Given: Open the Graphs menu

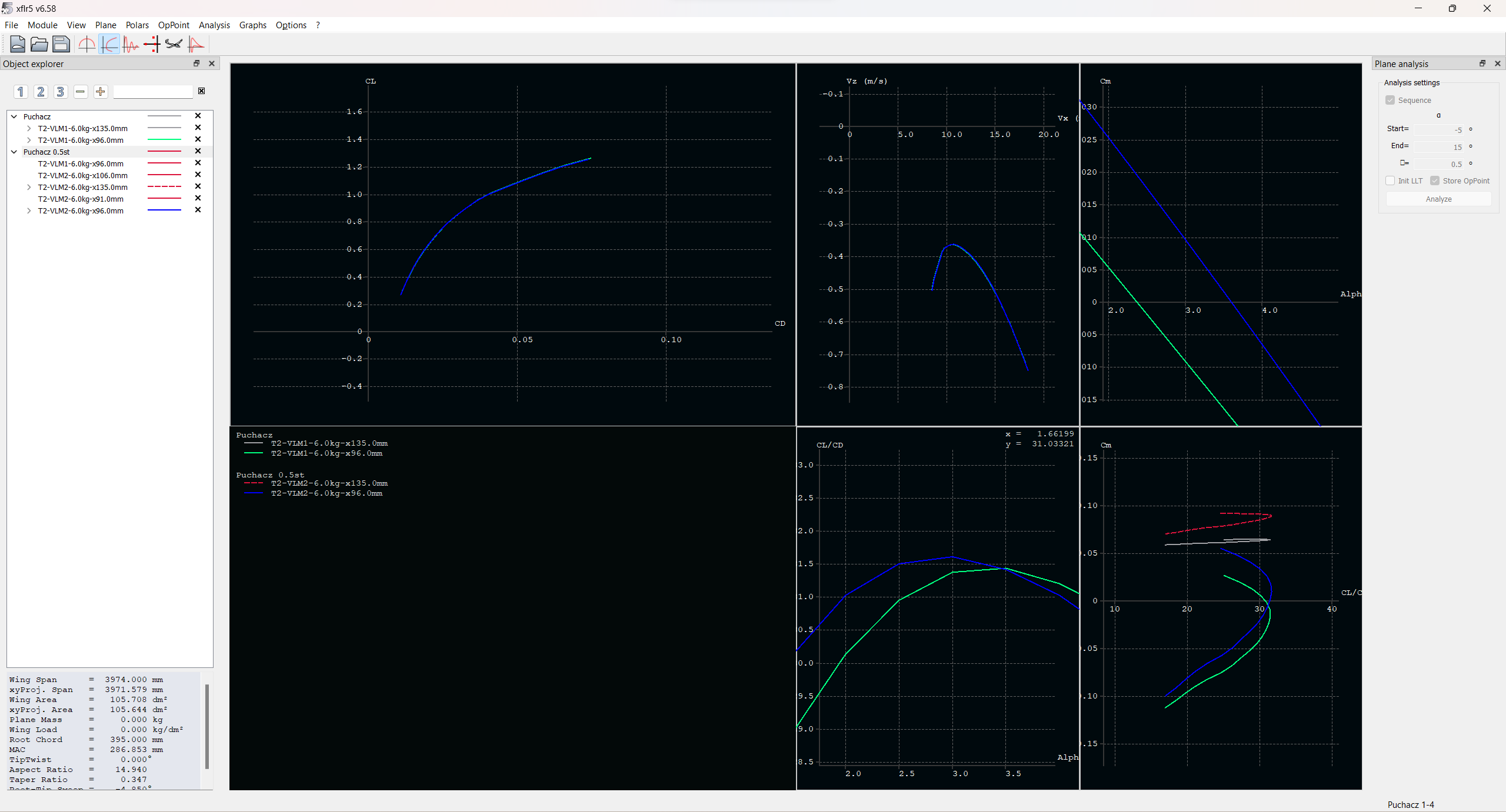Looking at the screenshot, I should click(252, 25).
